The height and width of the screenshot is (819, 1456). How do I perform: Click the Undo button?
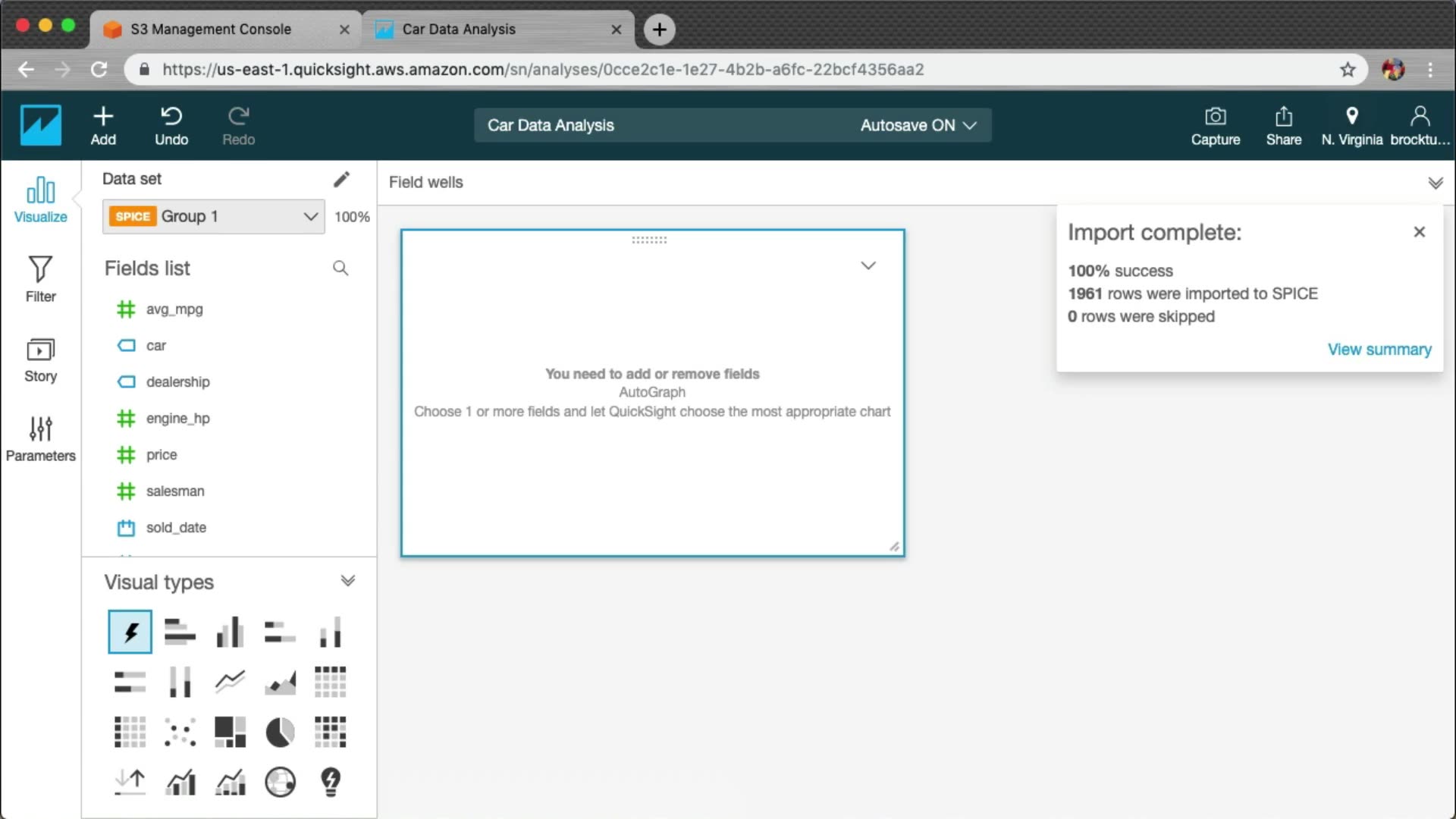[171, 126]
